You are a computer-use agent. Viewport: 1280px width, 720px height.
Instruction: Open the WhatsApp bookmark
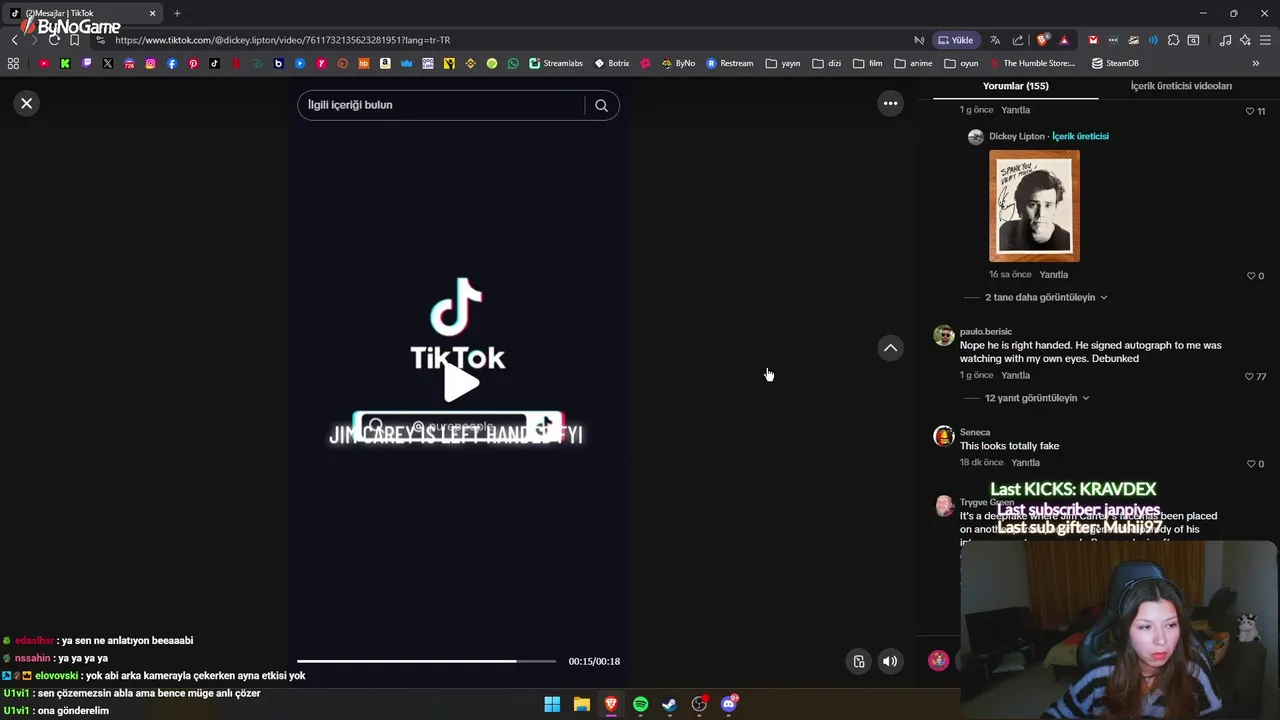513,63
